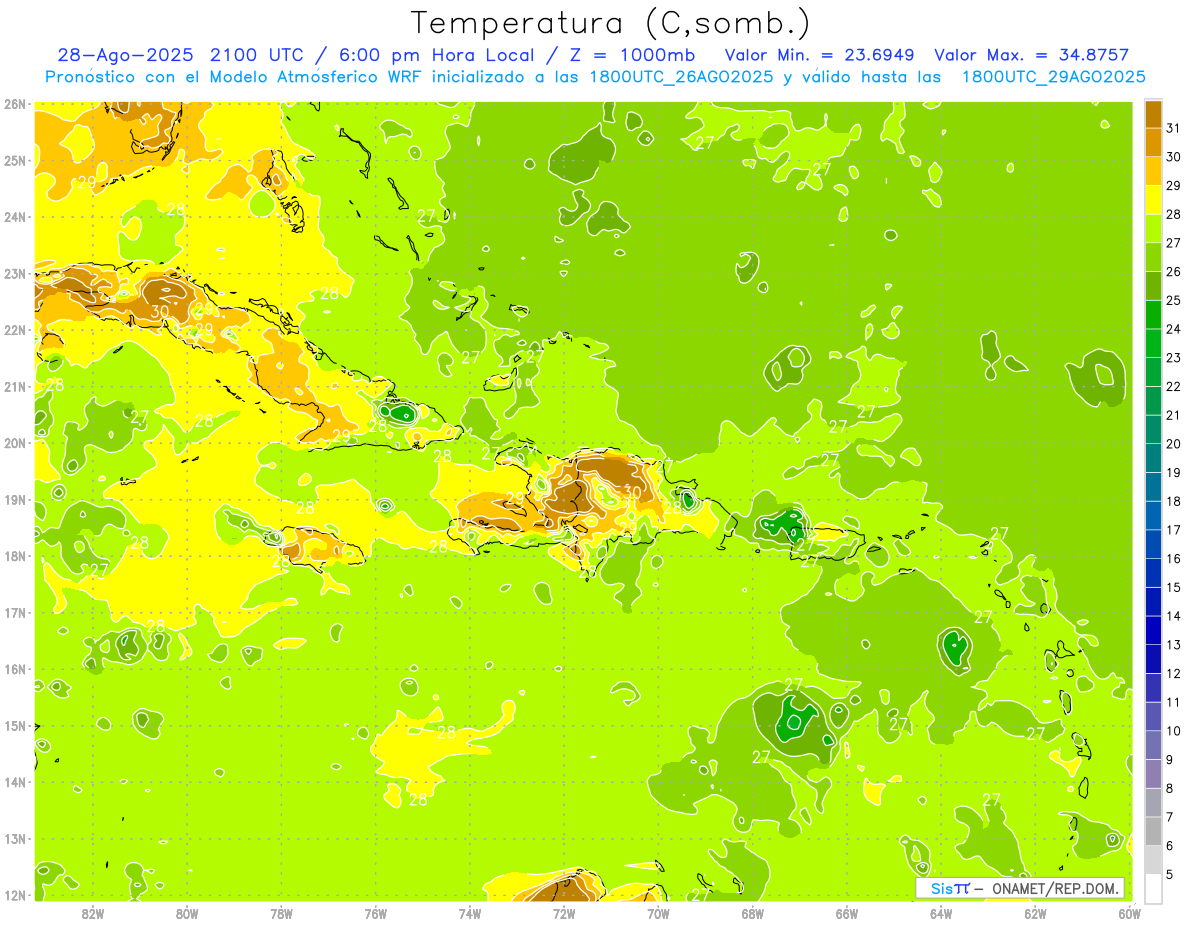The image size is (1200, 927).
Task: Click the color scale value 16
Action: pos(1174,559)
